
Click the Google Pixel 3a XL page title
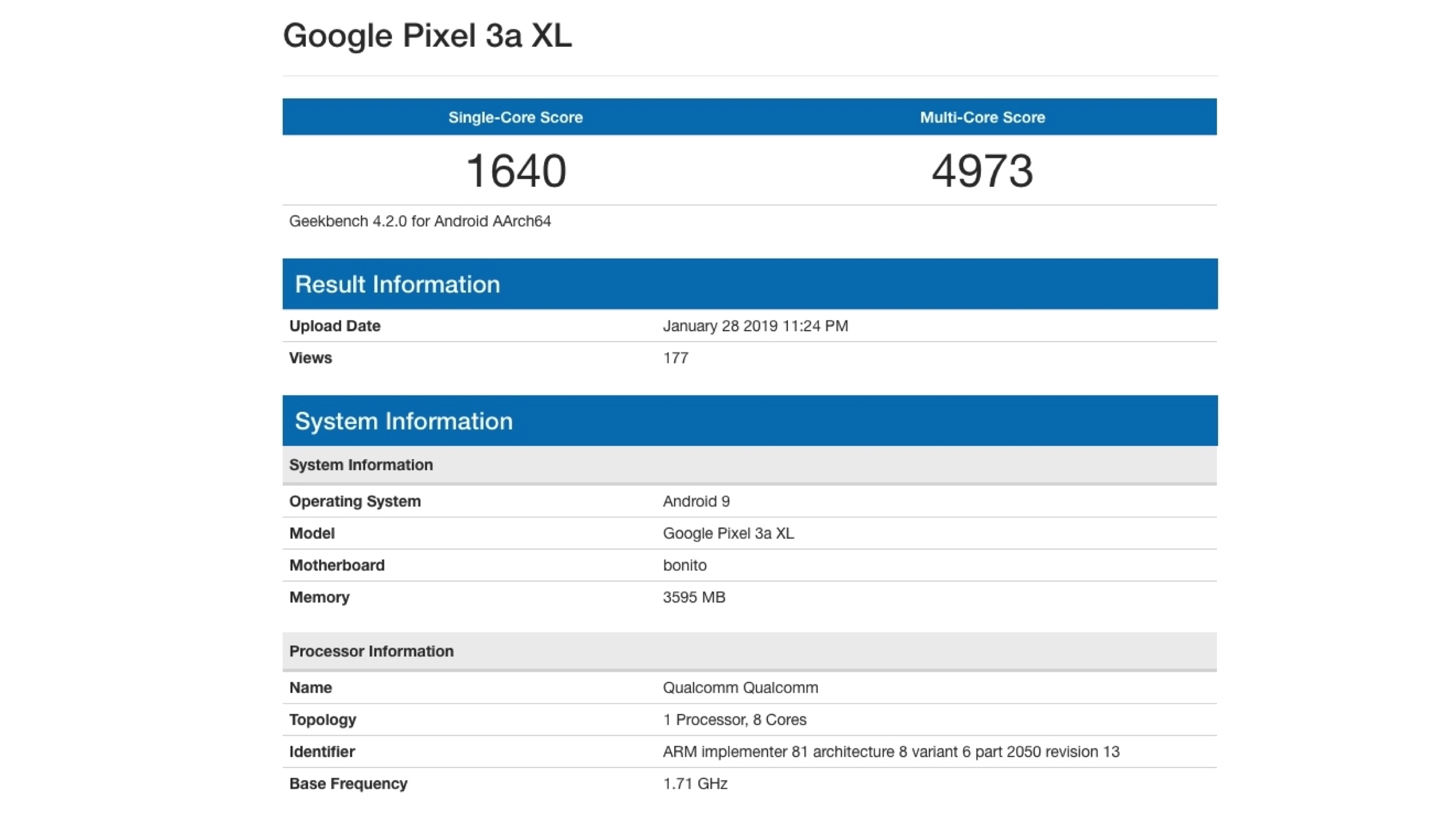click(x=427, y=36)
